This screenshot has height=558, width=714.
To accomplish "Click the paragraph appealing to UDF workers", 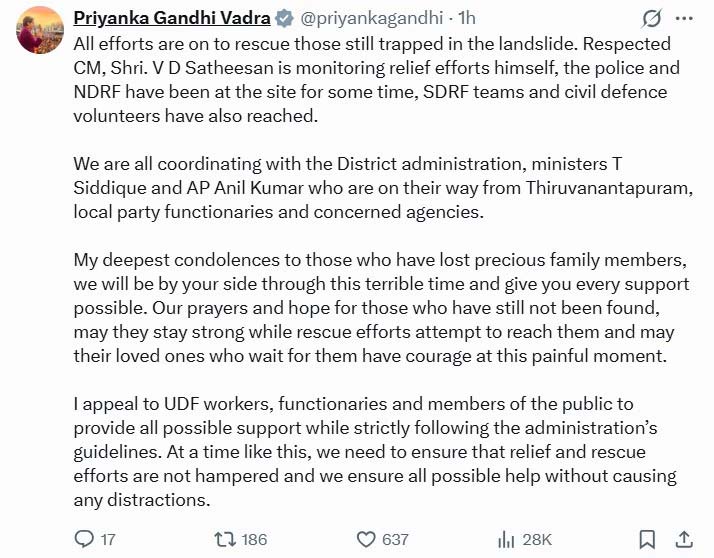I will pyautogui.click(x=375, y=452).
